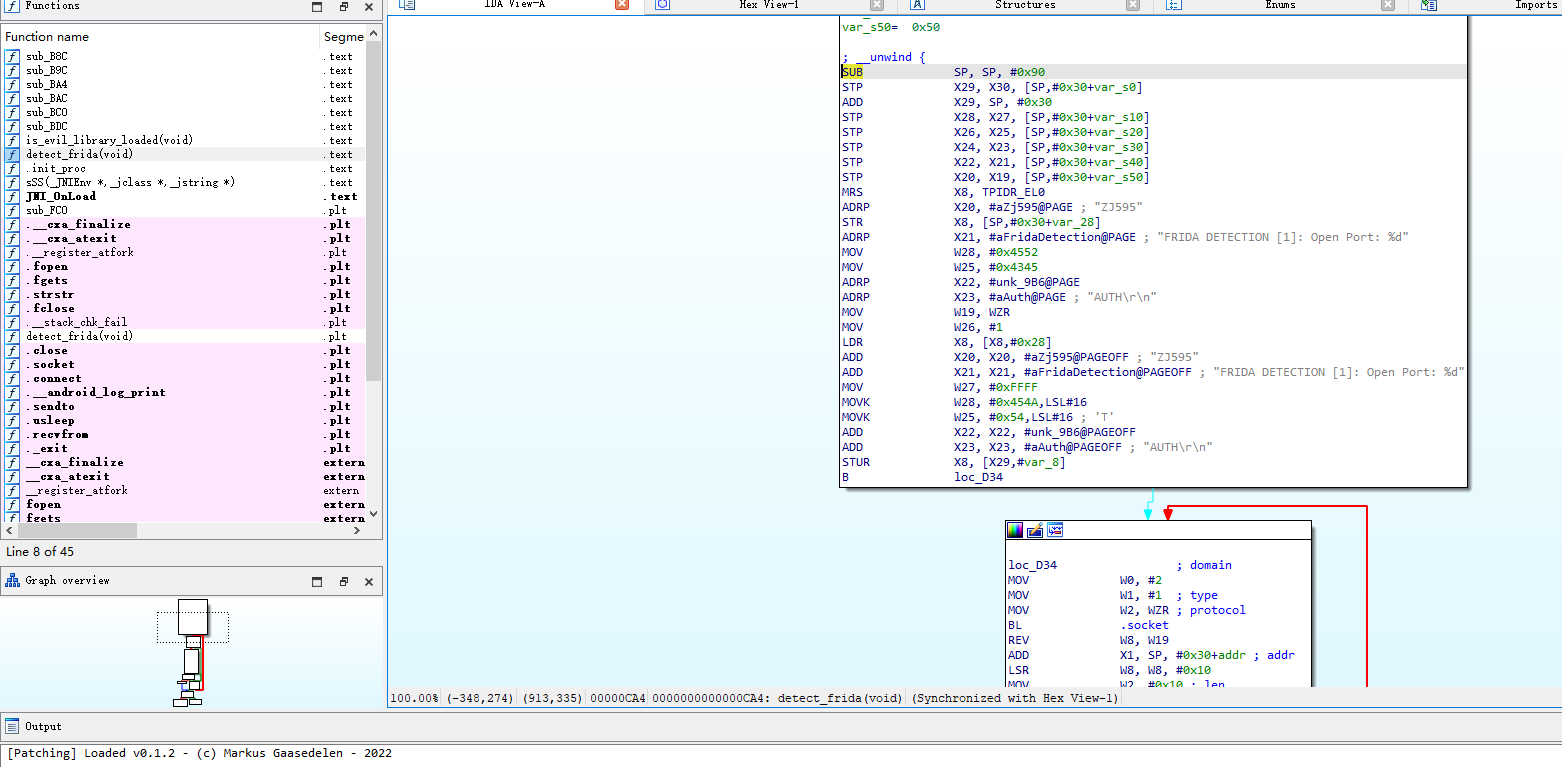Close the IDA View-A tab

[x=622, y=5]
